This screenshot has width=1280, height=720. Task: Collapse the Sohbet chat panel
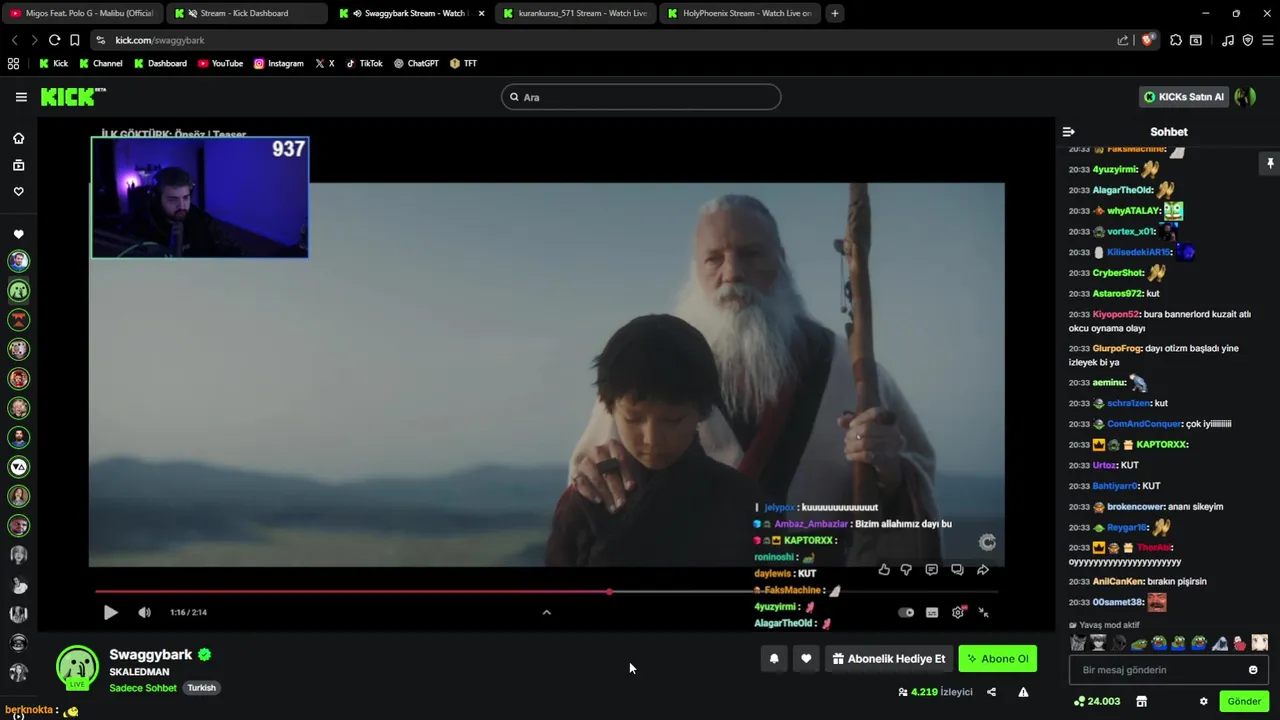pyautogui.click(x=1068, y=132)
